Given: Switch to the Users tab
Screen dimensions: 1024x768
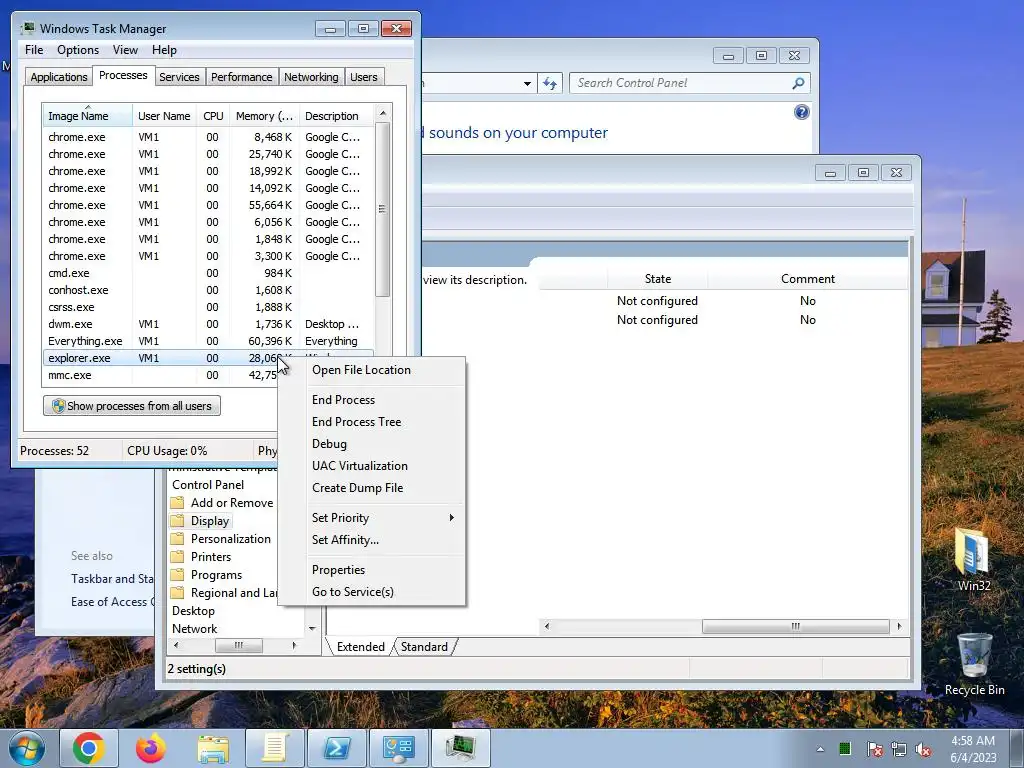Looking at the screenshot, I should click(x=364, y=77).
